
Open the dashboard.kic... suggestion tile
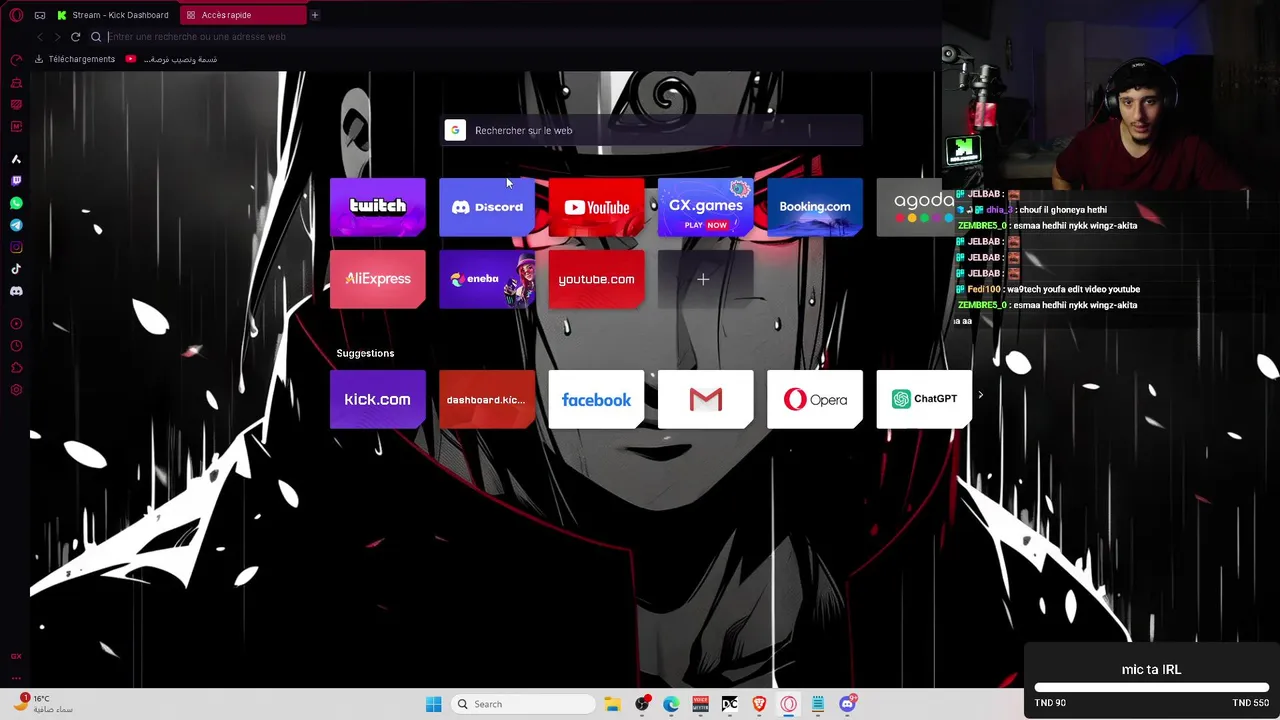click(x=487, y=399)
